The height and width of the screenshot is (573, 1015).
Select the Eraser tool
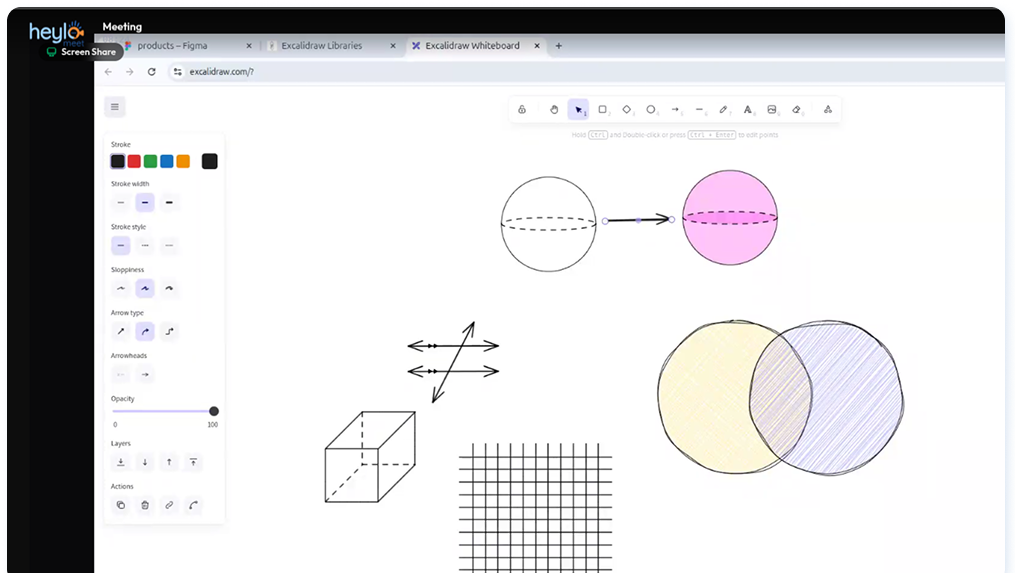[x=797, y=109]
